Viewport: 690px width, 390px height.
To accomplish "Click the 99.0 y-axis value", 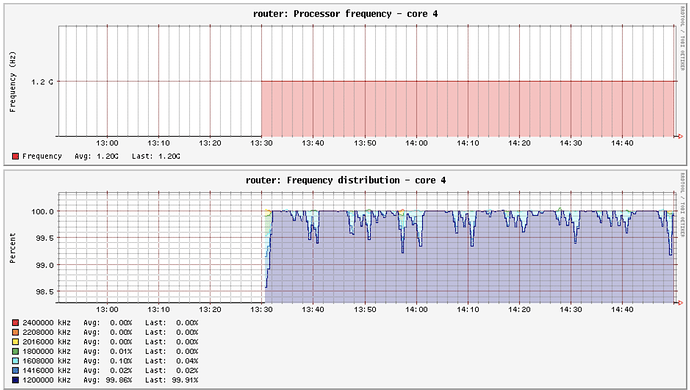I will click(45, 265).
